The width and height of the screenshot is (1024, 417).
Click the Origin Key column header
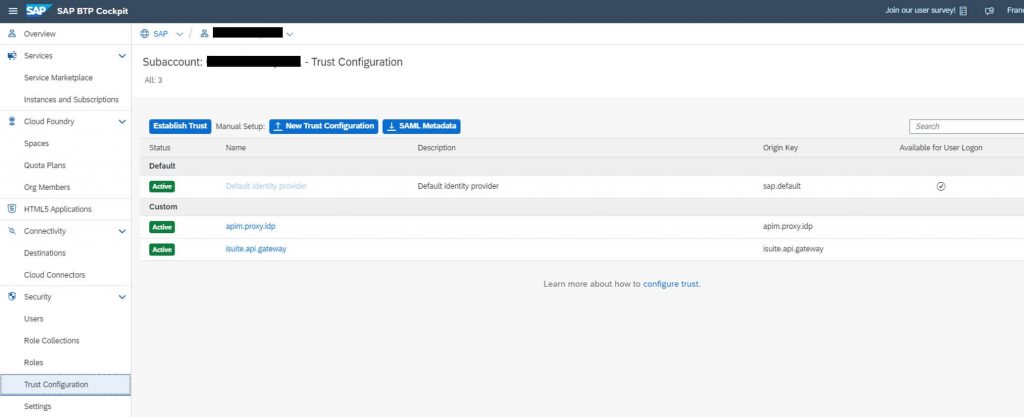coord(780,148)
